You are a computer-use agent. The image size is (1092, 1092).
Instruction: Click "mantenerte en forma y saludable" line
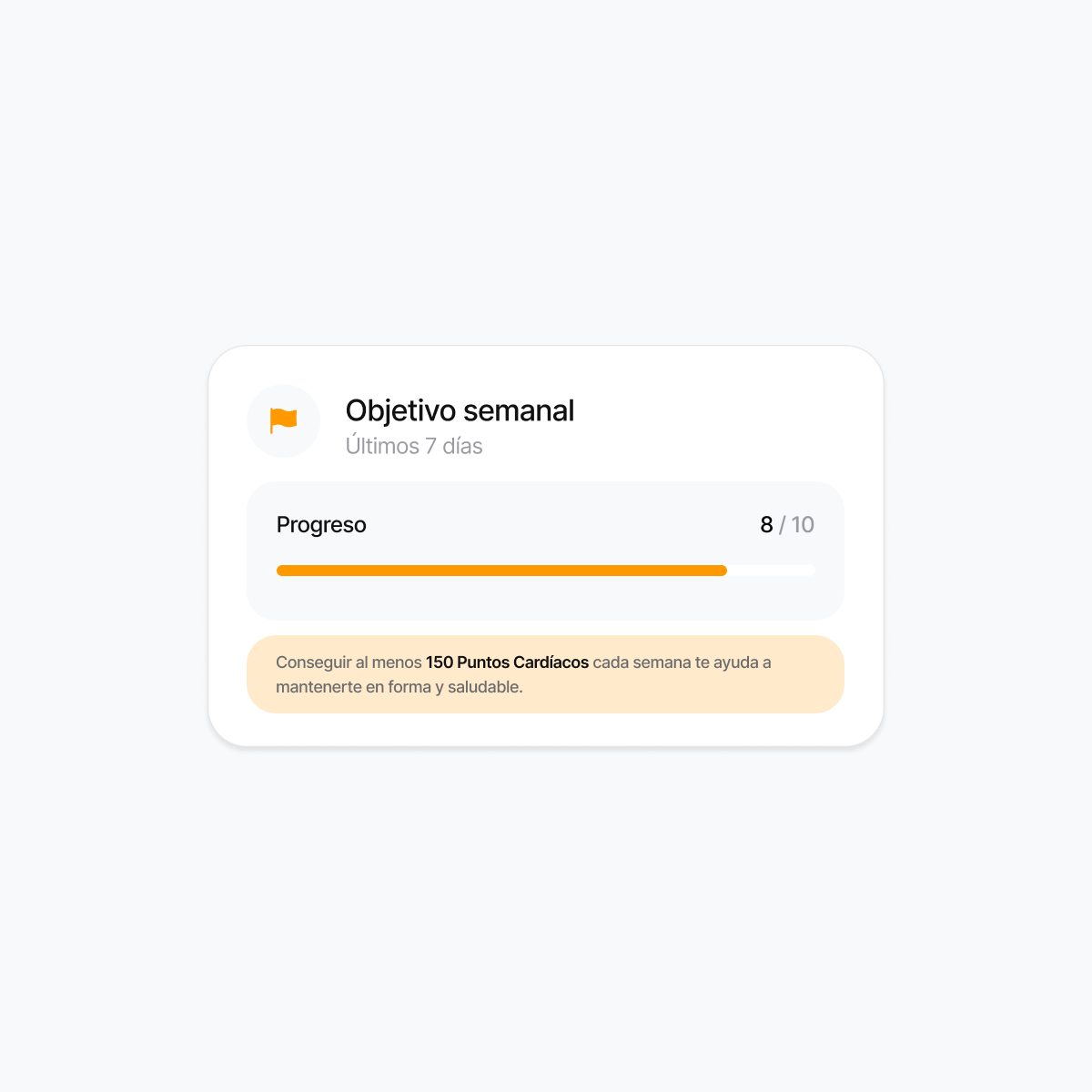399,687
